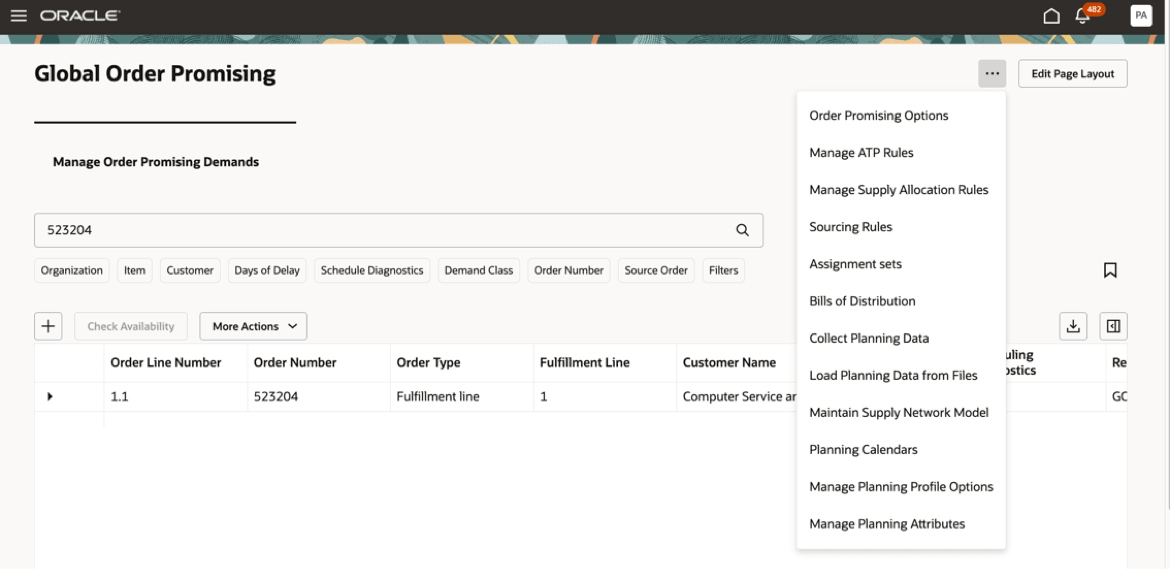Image resolution: width=1170 pixels, height=570 pixels.
Task: Select Manage ATP Rules
Action: tap(901, 153)
